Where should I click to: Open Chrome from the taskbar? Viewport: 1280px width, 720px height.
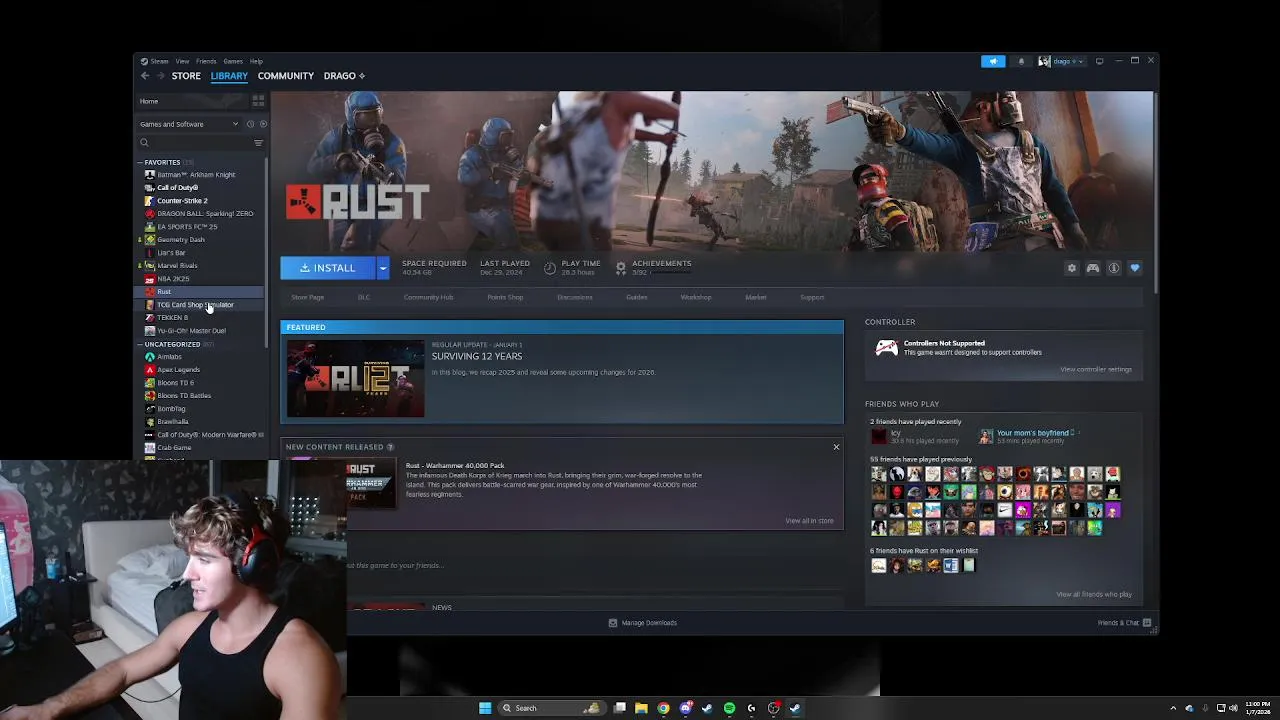pos(663,708)
